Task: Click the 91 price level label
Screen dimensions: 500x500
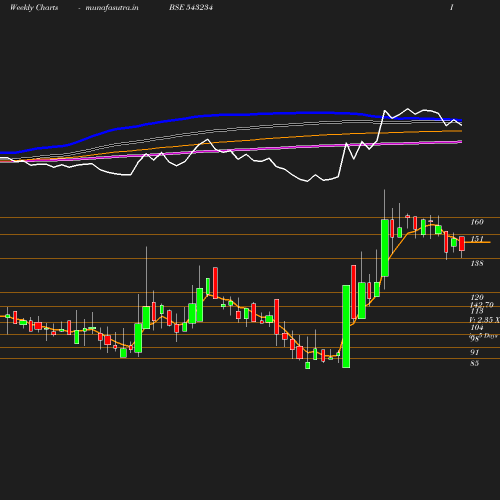Action: pos(475,352)
